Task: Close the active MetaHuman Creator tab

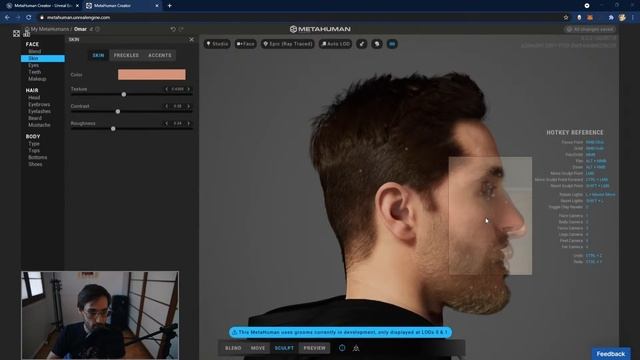Action: (x=157, y=6)
